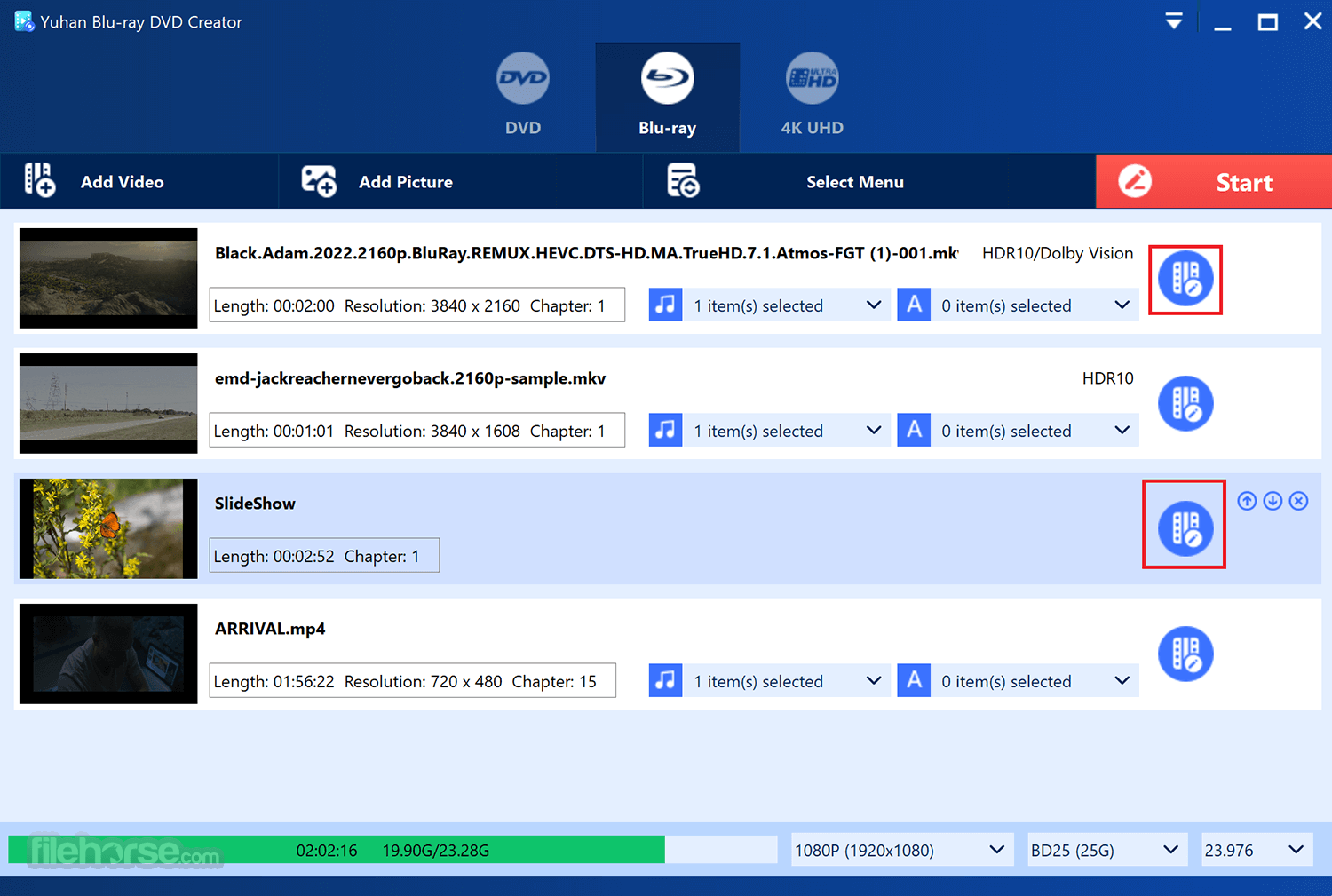Remove the SlideShow item
This screenshot has width=1332, height=896.
coord(1298,501)
